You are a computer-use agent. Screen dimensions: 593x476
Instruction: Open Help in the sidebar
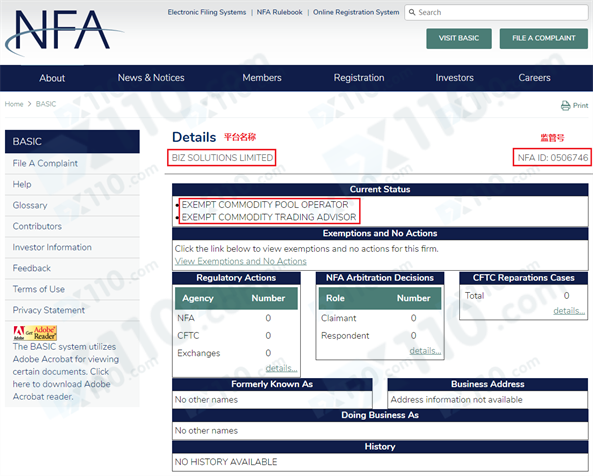(x=72, y=185)
